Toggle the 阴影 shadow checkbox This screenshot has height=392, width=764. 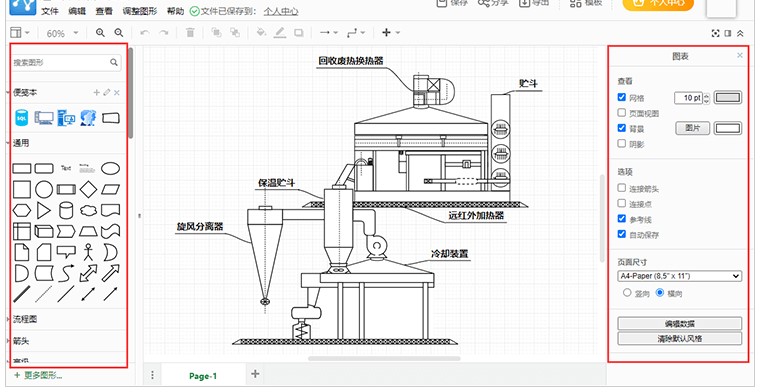[622, 143]
